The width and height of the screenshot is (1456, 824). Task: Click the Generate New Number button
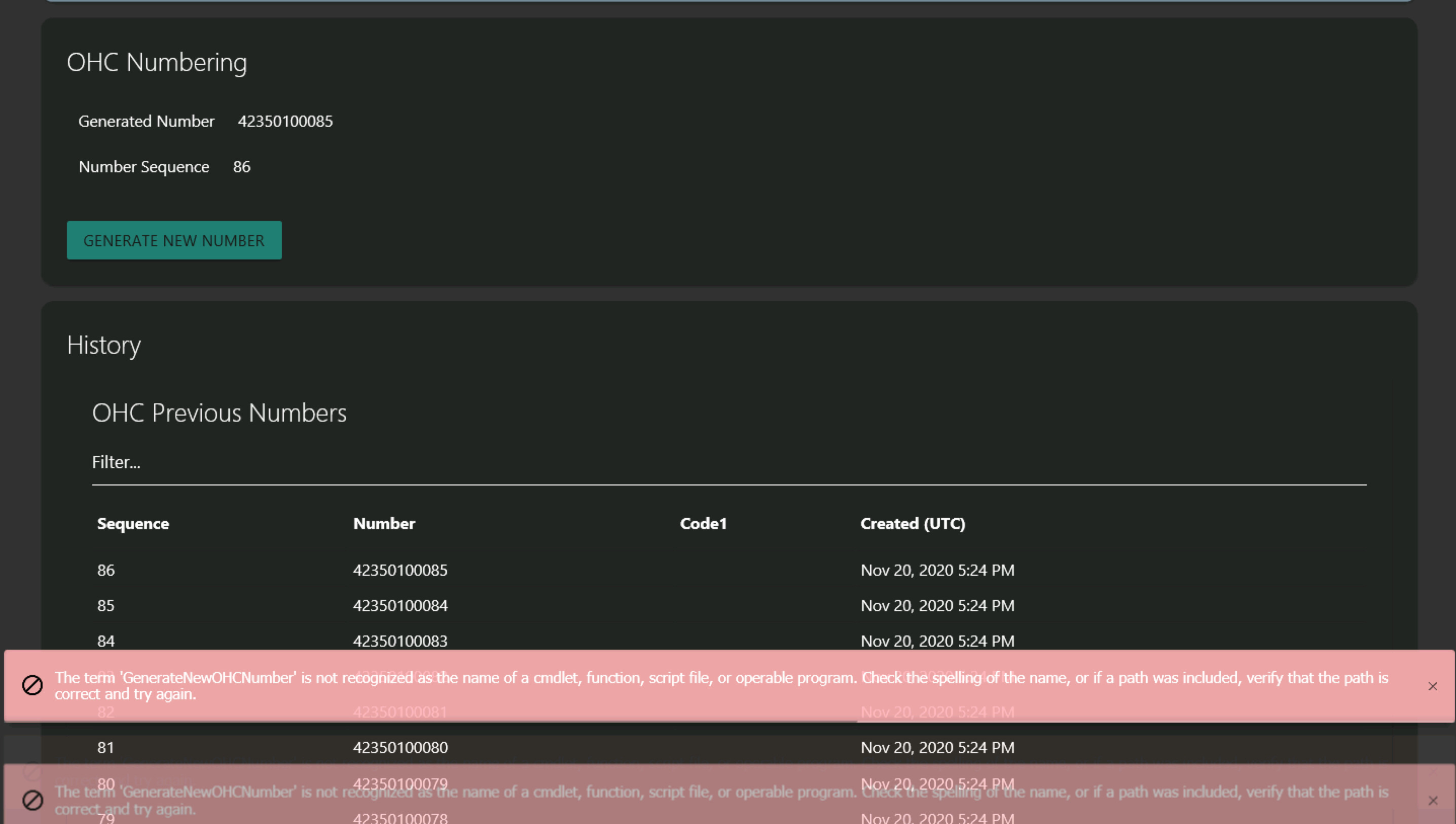click(174, 240)
